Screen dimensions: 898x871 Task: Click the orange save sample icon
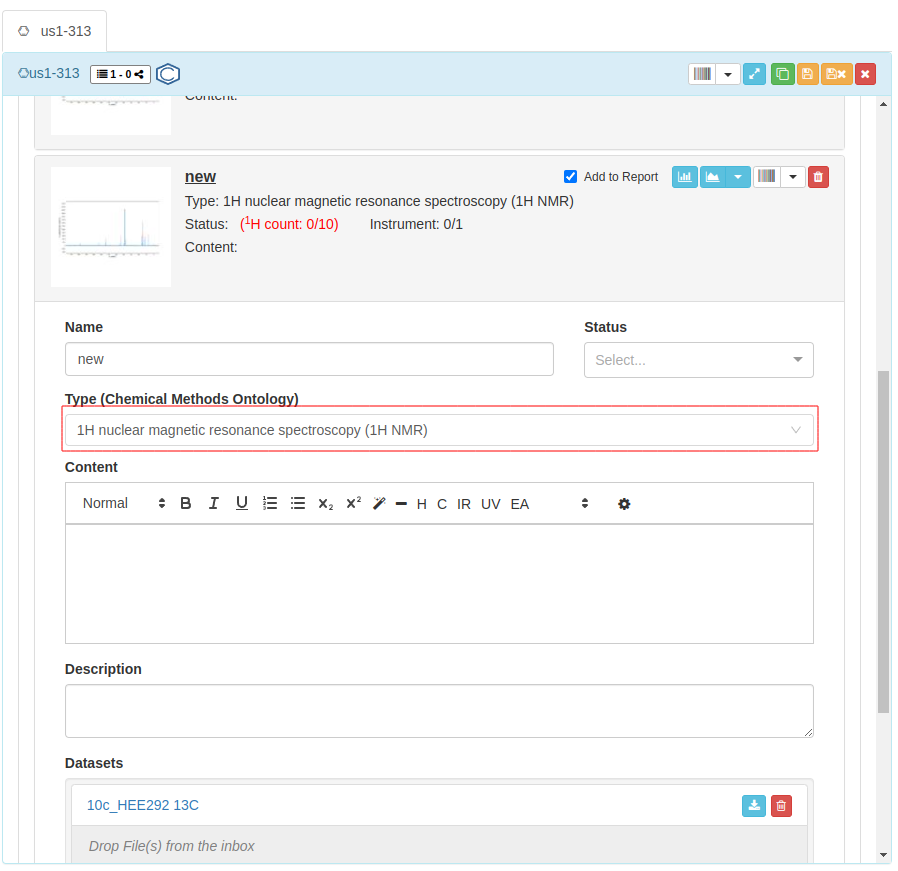click(807, 74)
